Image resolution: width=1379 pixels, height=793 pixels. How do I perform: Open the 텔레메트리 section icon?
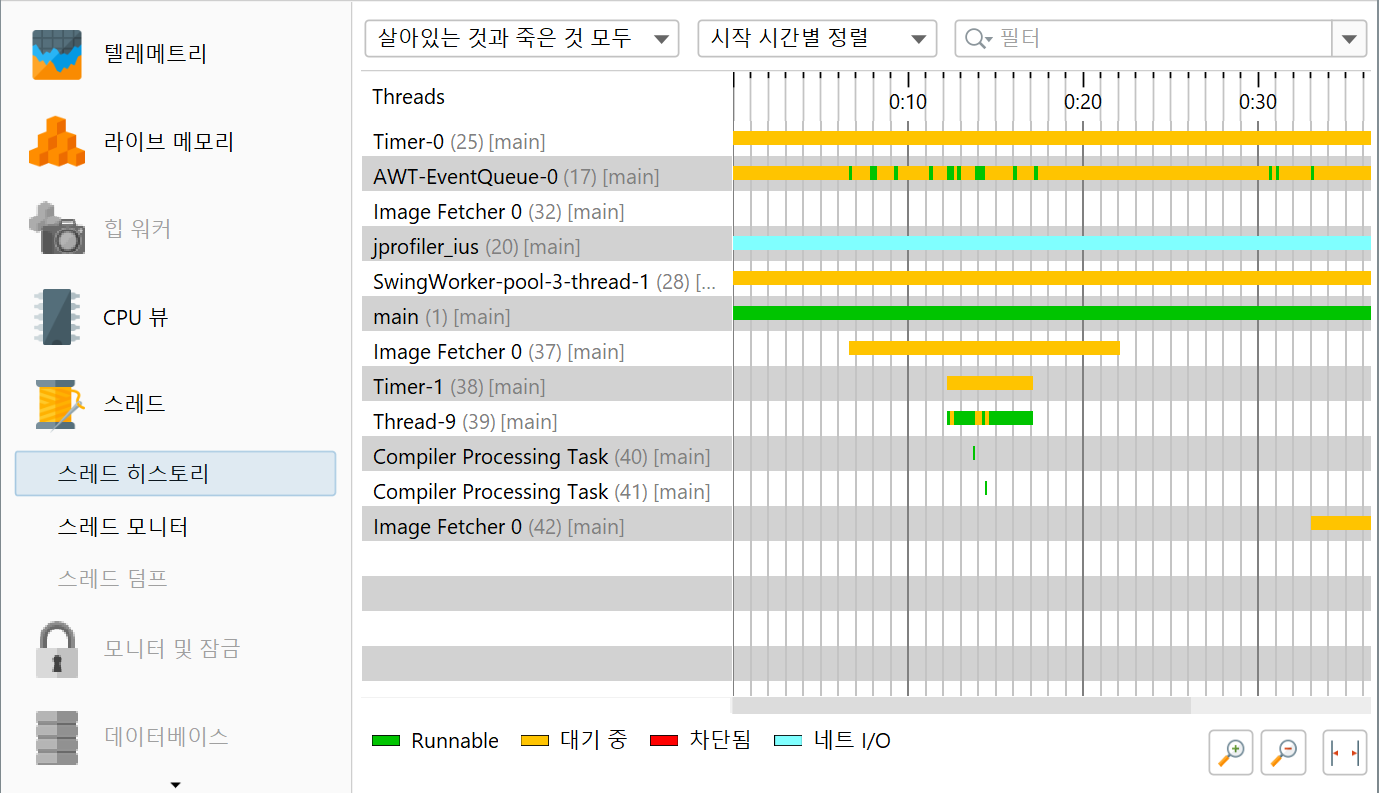[56, 54]
